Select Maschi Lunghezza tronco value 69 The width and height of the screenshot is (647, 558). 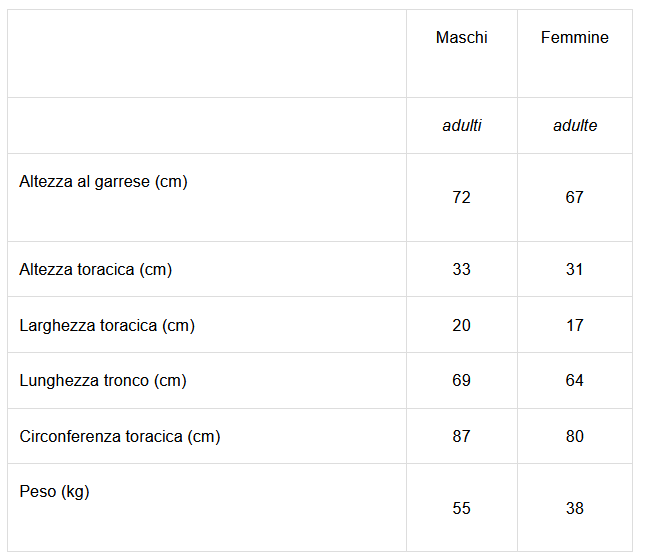461,381
